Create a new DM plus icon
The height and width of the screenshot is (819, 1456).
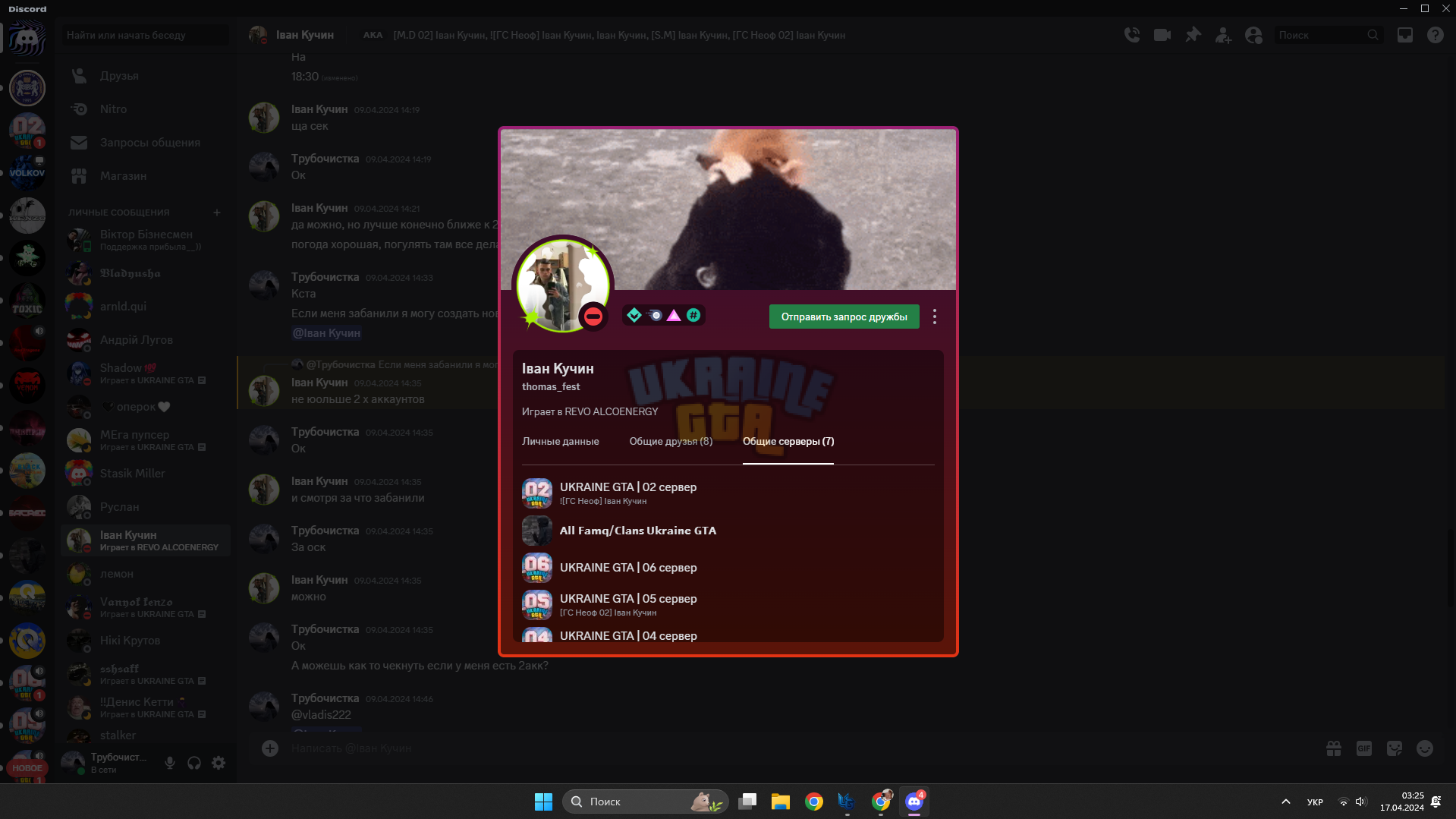[x=217, y=213]
